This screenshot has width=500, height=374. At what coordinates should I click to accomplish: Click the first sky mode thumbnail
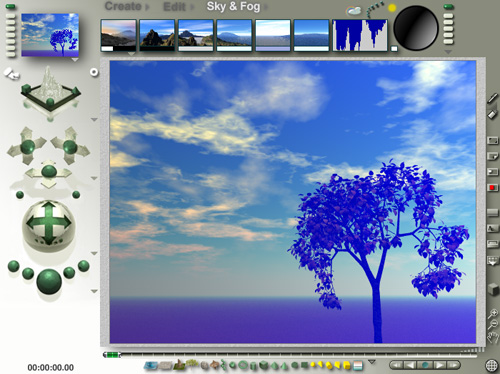(x=118, y=35)
